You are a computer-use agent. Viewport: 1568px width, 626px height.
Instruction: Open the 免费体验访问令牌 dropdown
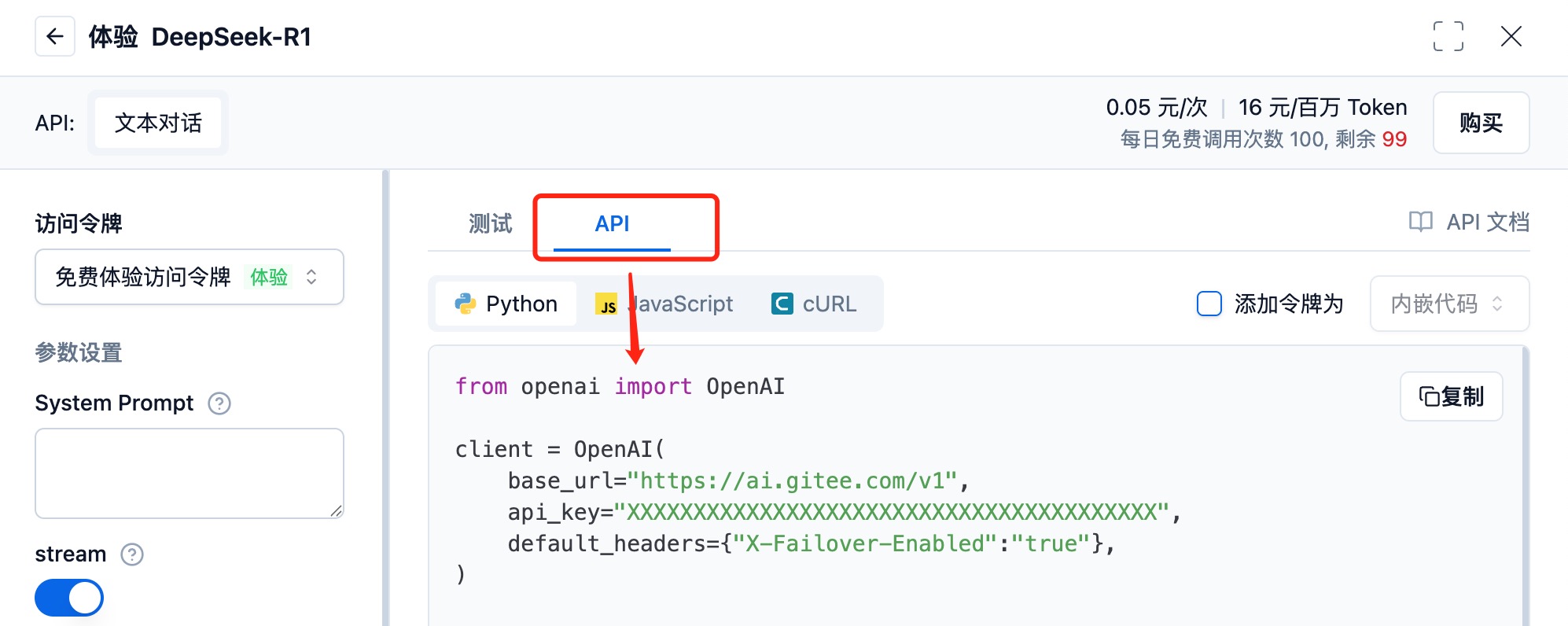click(190, 277)
